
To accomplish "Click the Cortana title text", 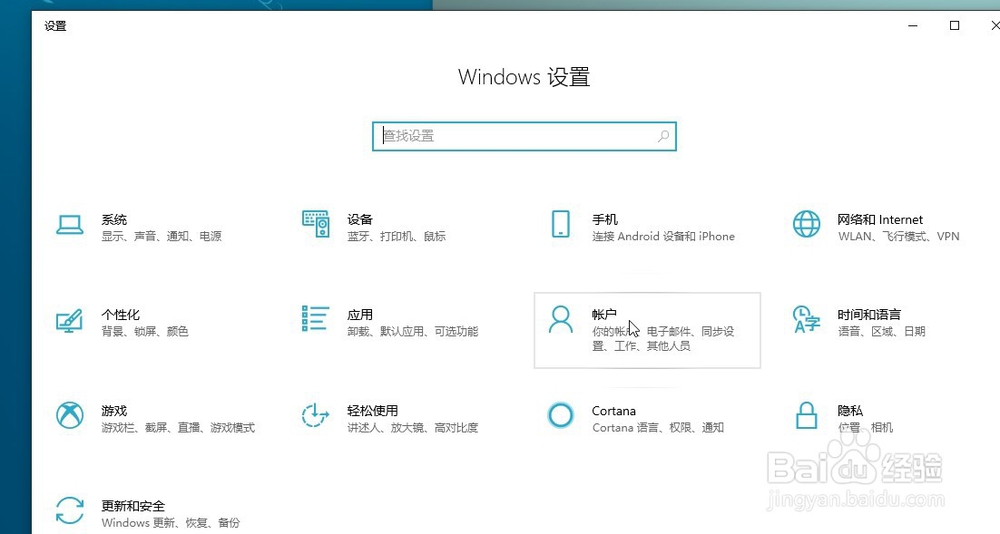I will click(x=614, y=411).
